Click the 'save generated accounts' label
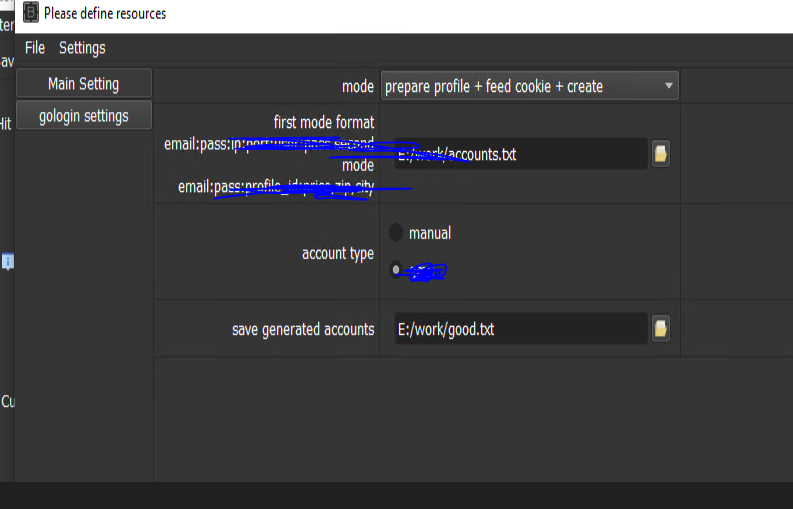Screen dimensions: 793x509 click(303, 329)
